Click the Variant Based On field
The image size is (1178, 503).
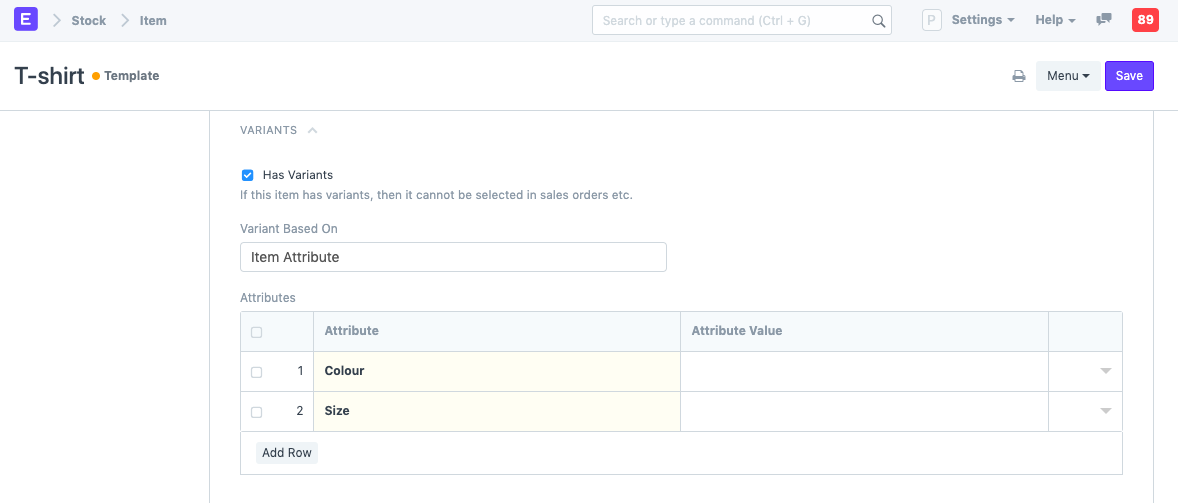(453, 257)
